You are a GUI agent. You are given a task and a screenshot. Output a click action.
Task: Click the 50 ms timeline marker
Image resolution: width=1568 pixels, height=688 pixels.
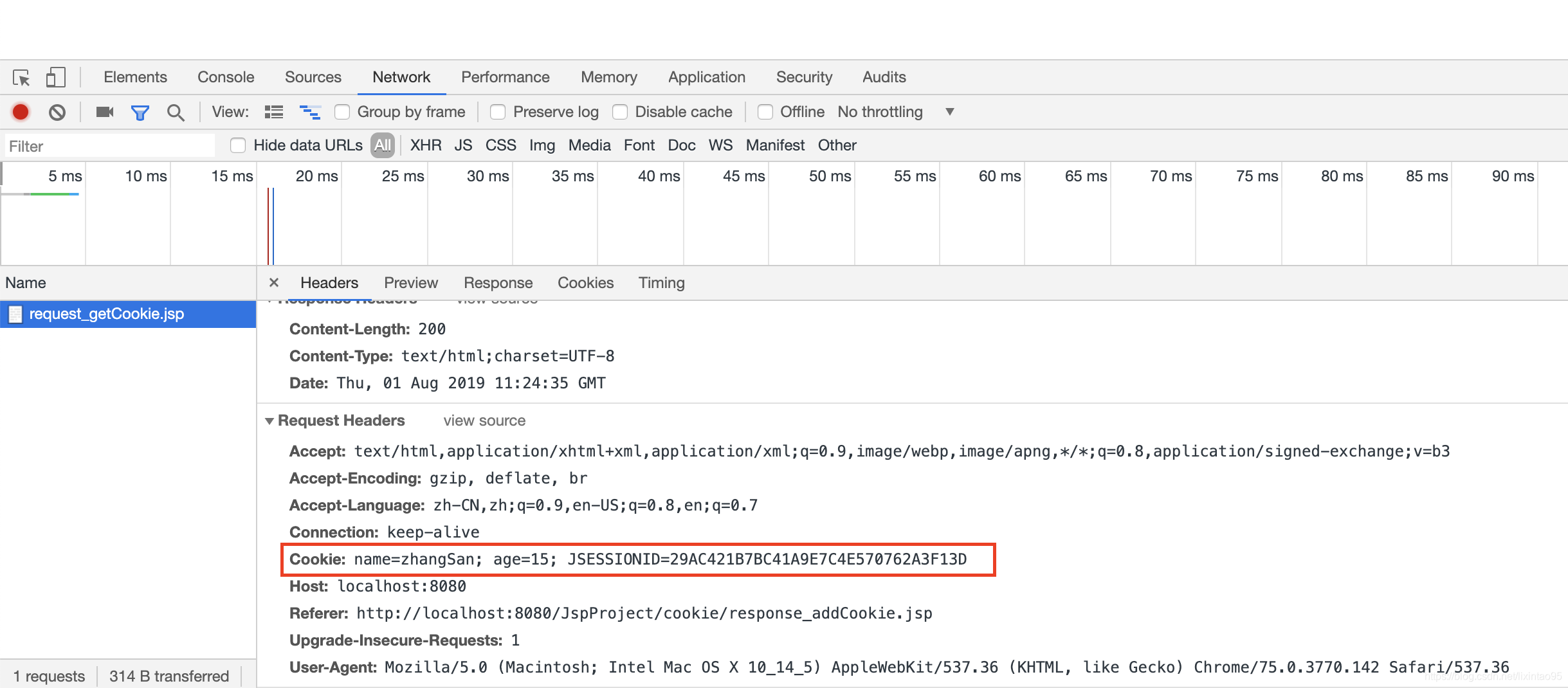[x=830, y=176]
